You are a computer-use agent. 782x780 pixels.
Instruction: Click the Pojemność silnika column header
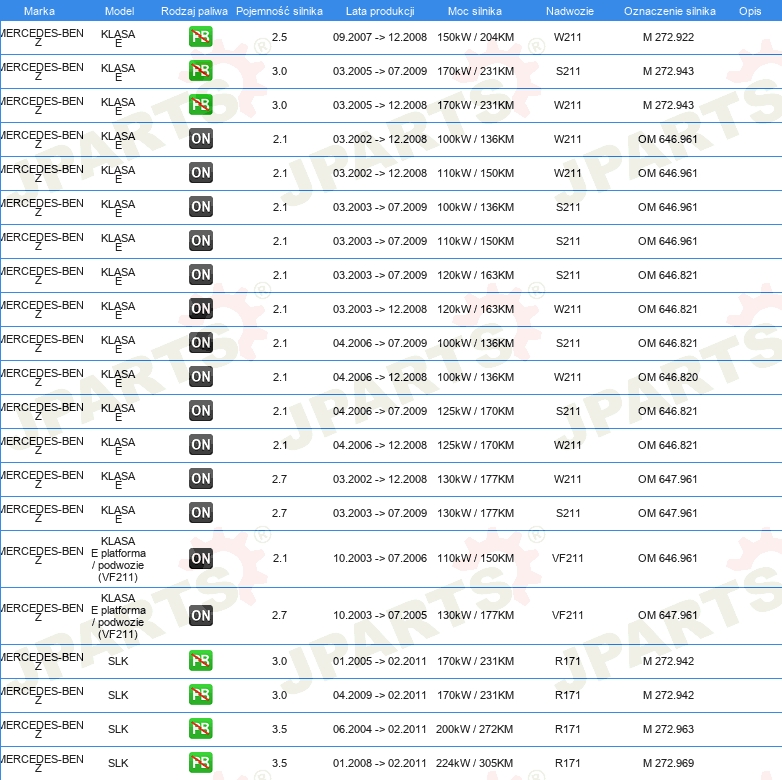point(279,11)
